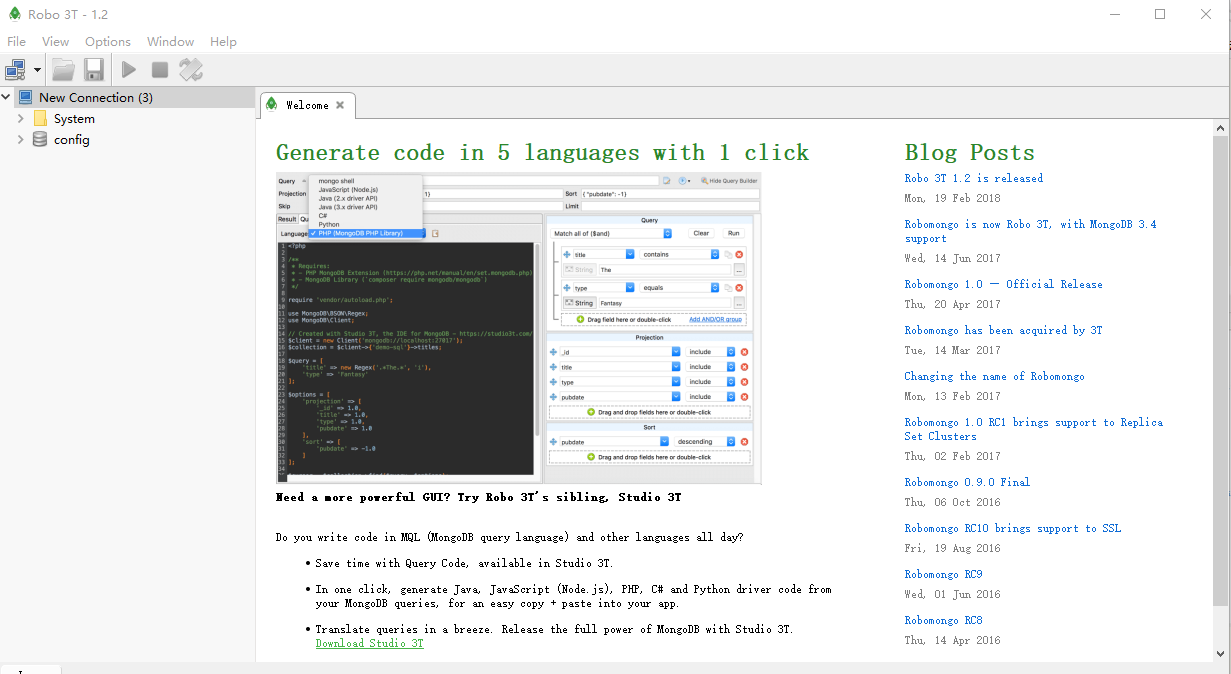Screen dimensions: 1231x674
Task: Click the Studio 3T query code screenshot
Action: 518,328
